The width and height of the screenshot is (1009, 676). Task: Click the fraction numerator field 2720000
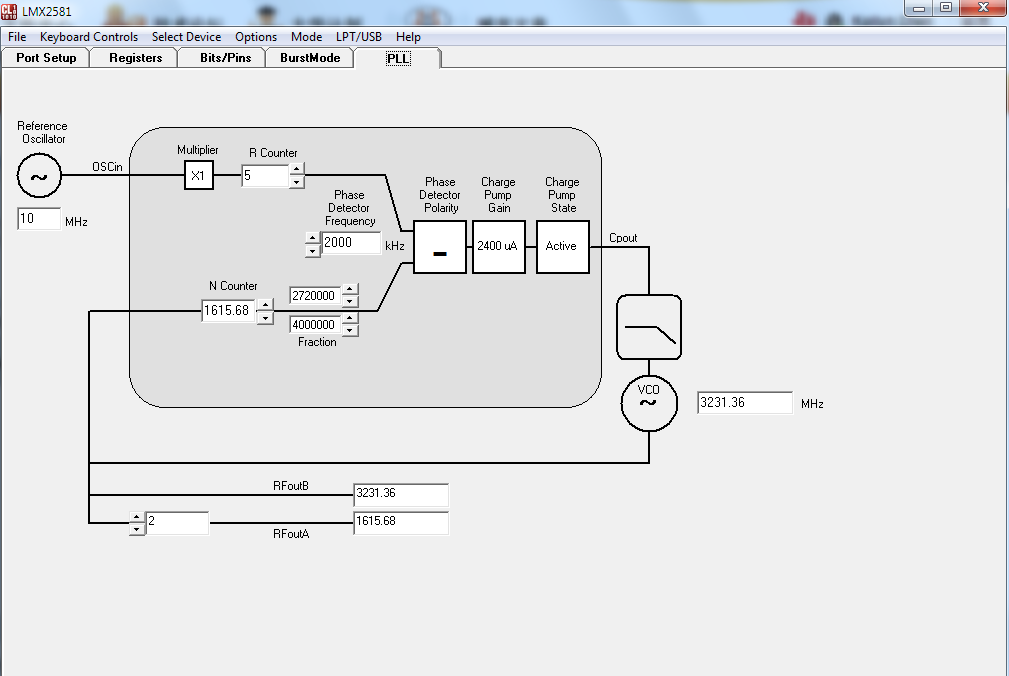315,295
